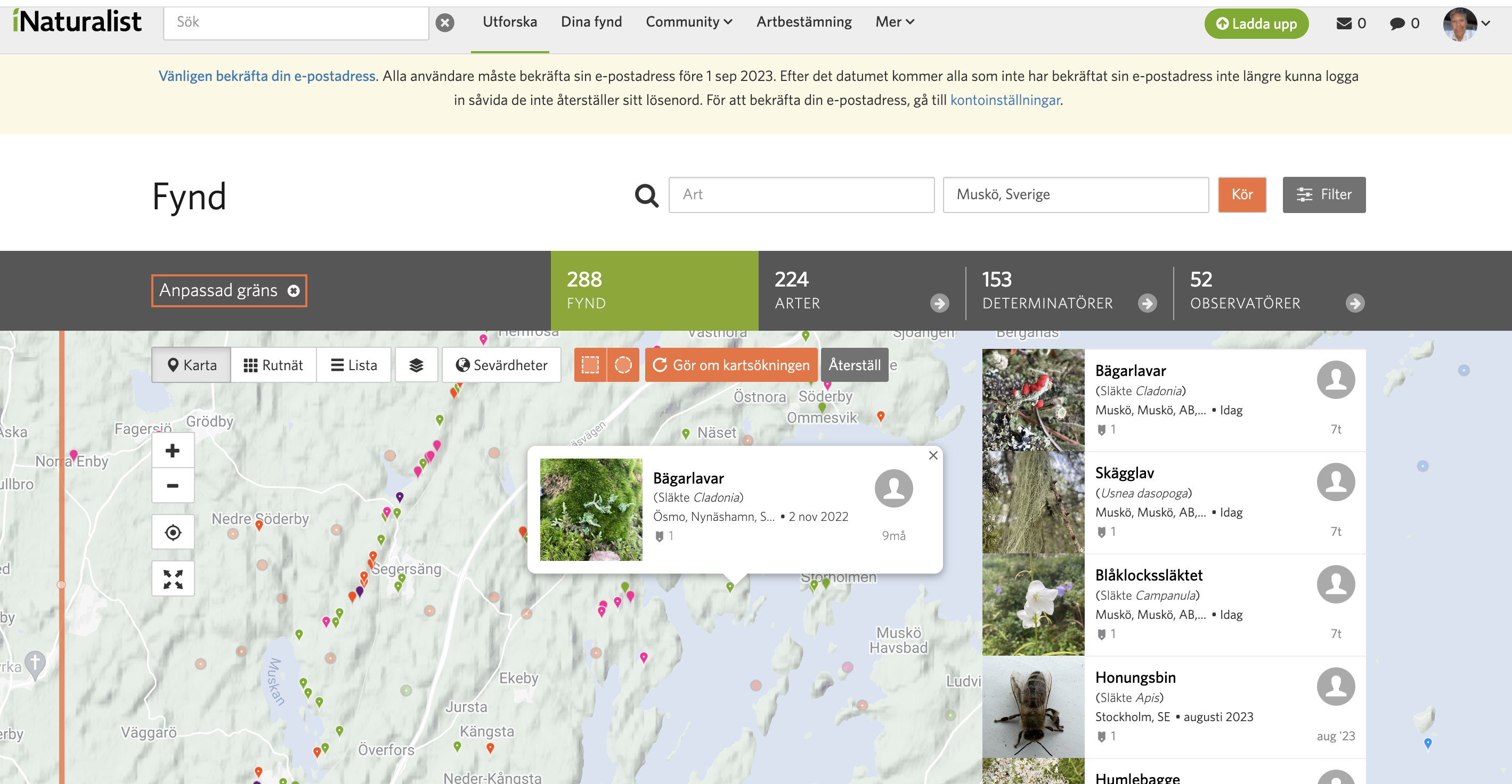The image size is (1512, 784).
Task: Open the Artbestämning menu item
Action: tap(803, 22)
